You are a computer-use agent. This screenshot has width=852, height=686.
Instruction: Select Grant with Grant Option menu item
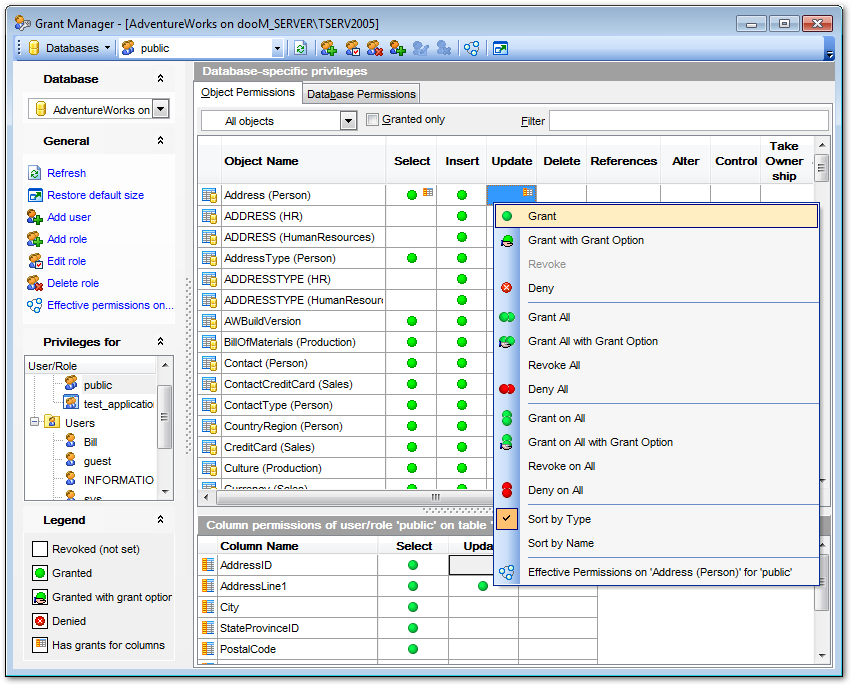tap(585, 240)
